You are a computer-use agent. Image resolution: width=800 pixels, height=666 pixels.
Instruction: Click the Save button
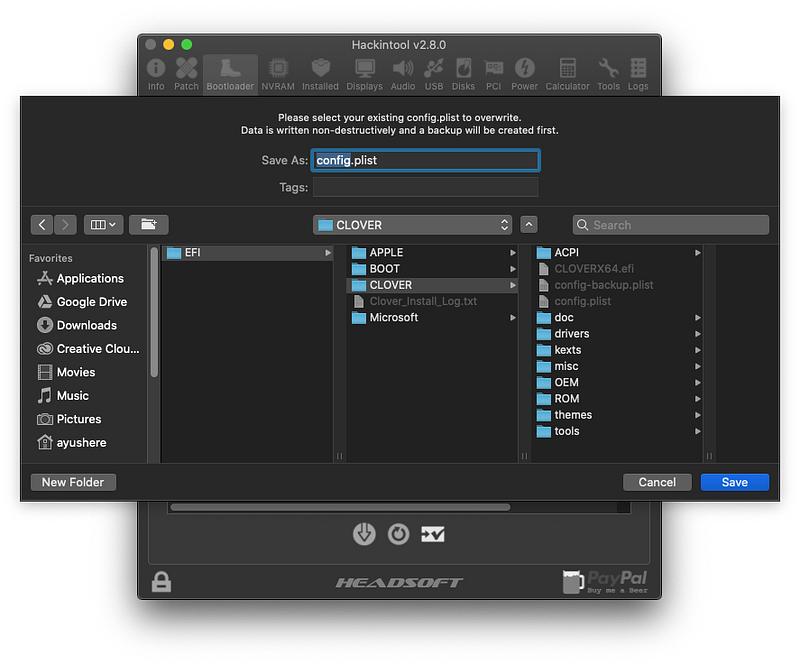[735, 482]
